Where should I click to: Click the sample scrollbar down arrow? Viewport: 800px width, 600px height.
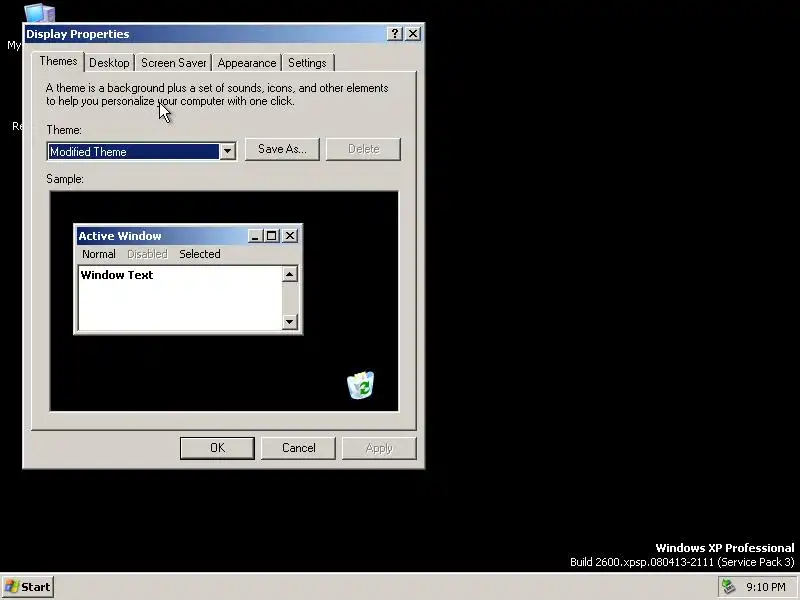tap(290, 321)
